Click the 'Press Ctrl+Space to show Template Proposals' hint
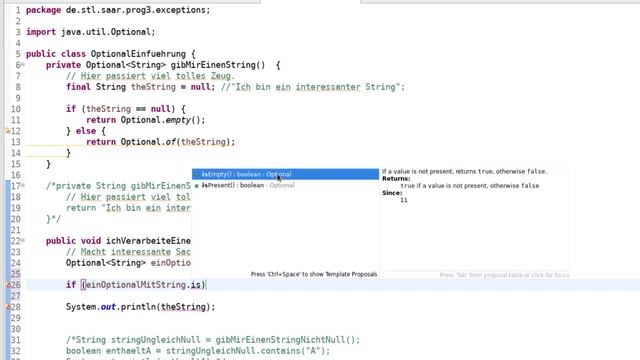 [x=314, y=274]
